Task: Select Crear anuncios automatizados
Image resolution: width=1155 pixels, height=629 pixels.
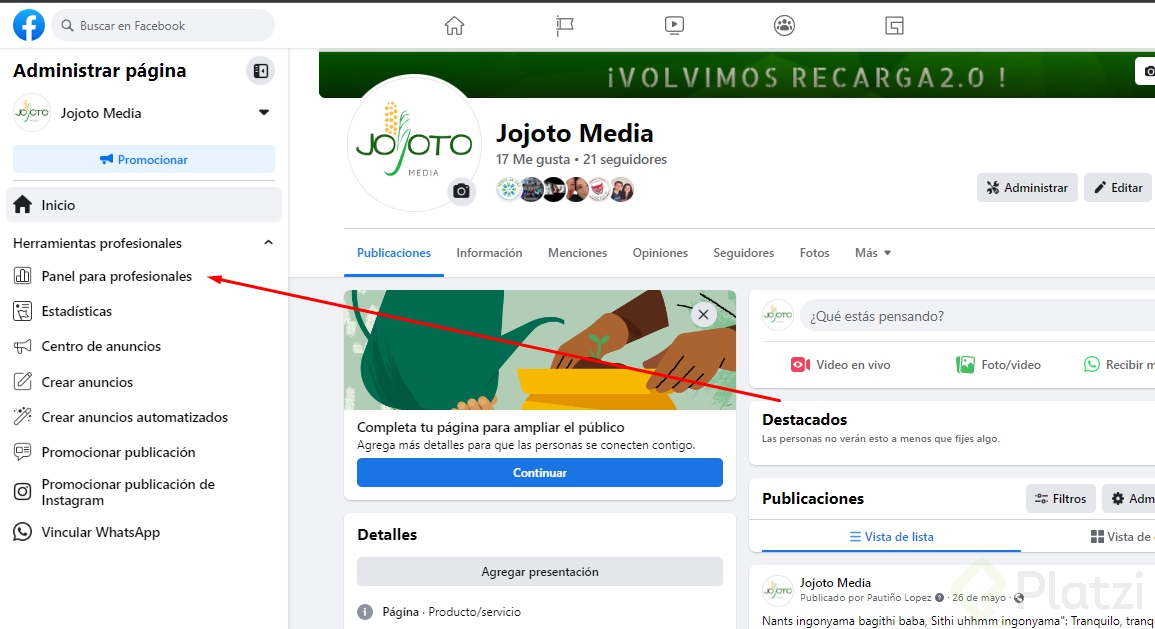Action: [x=135, y=417]
